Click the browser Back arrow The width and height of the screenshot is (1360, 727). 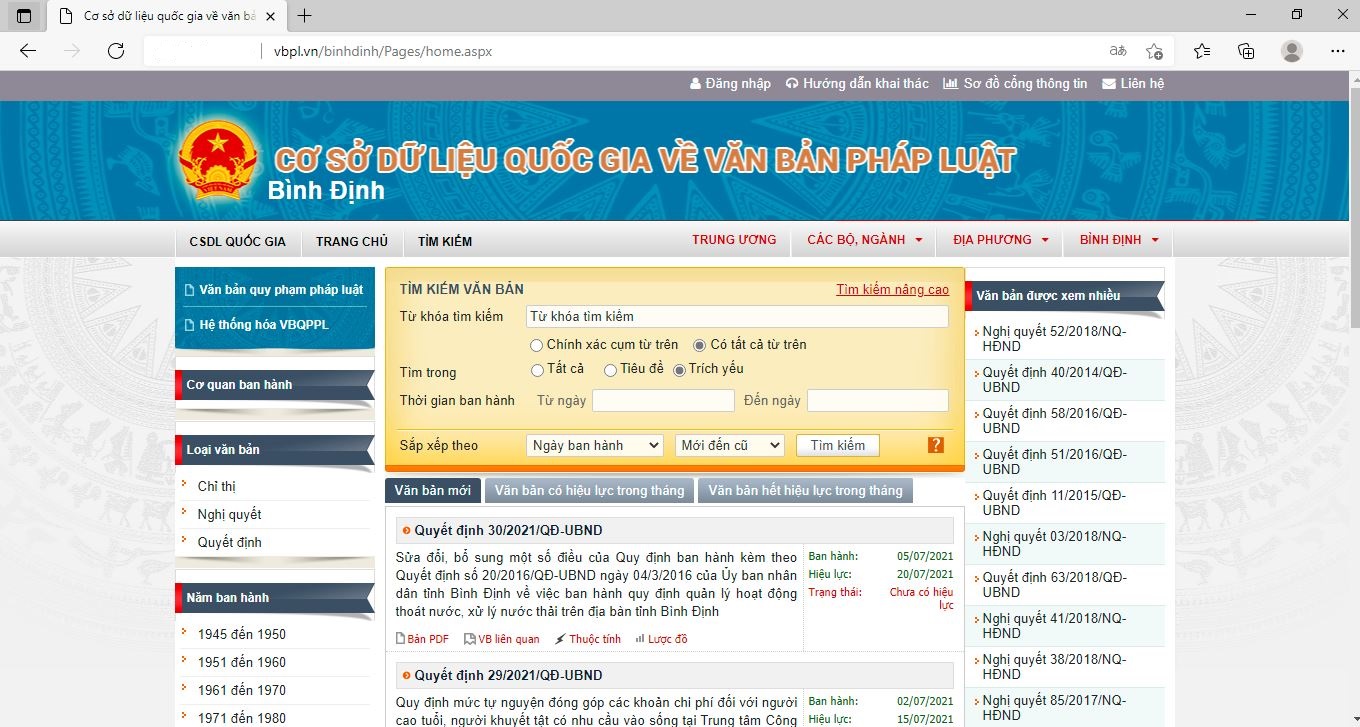(x=28, y=51)
